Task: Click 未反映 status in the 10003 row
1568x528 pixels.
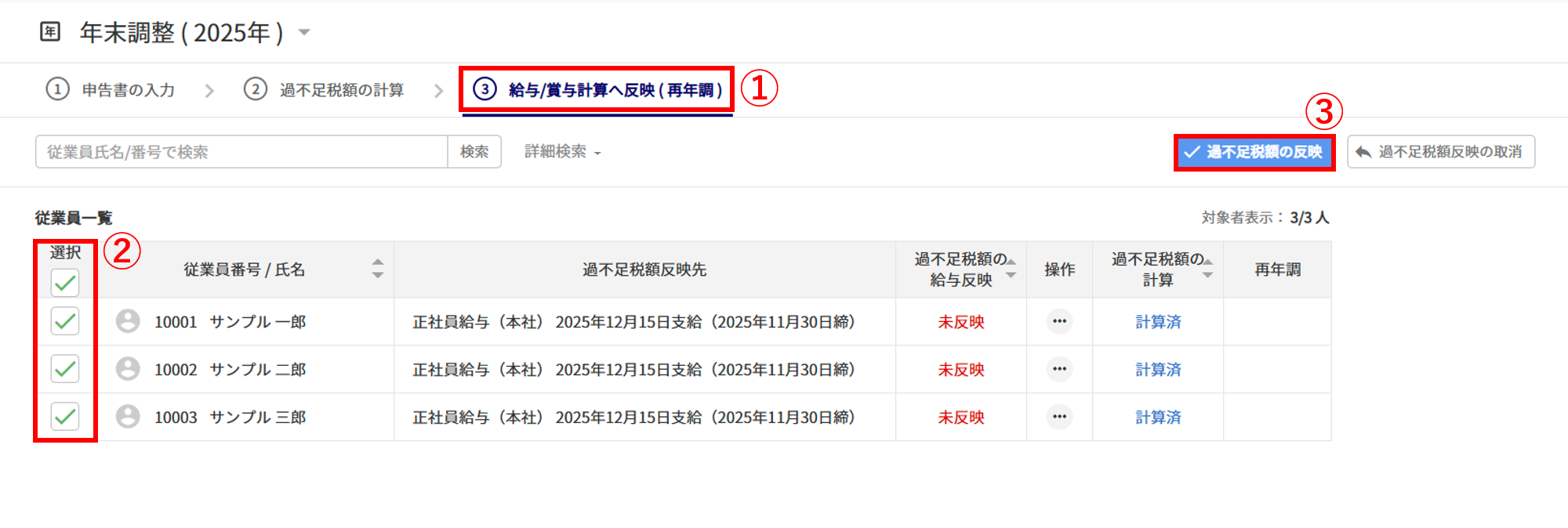Action: (x=961, y=418)
